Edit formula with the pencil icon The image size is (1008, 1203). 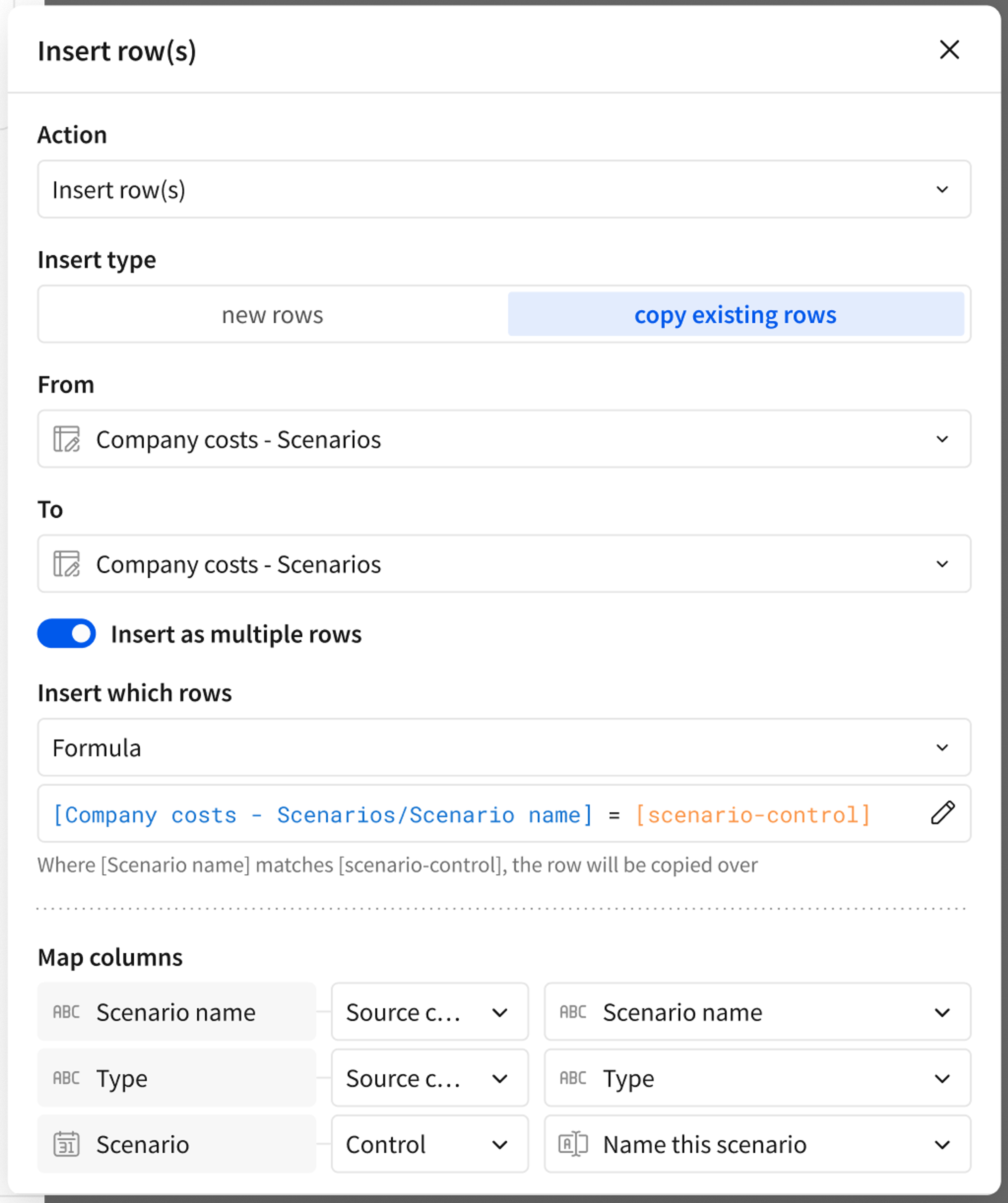pos(943,813)
